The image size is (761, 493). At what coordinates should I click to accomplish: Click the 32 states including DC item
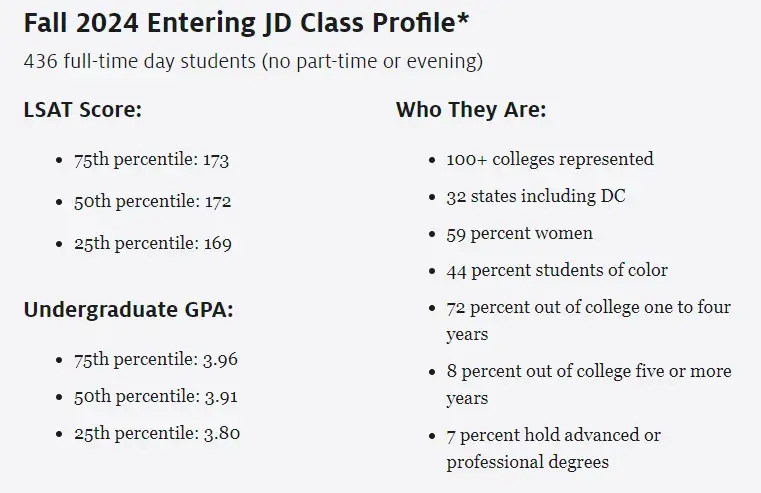(536, 196)
